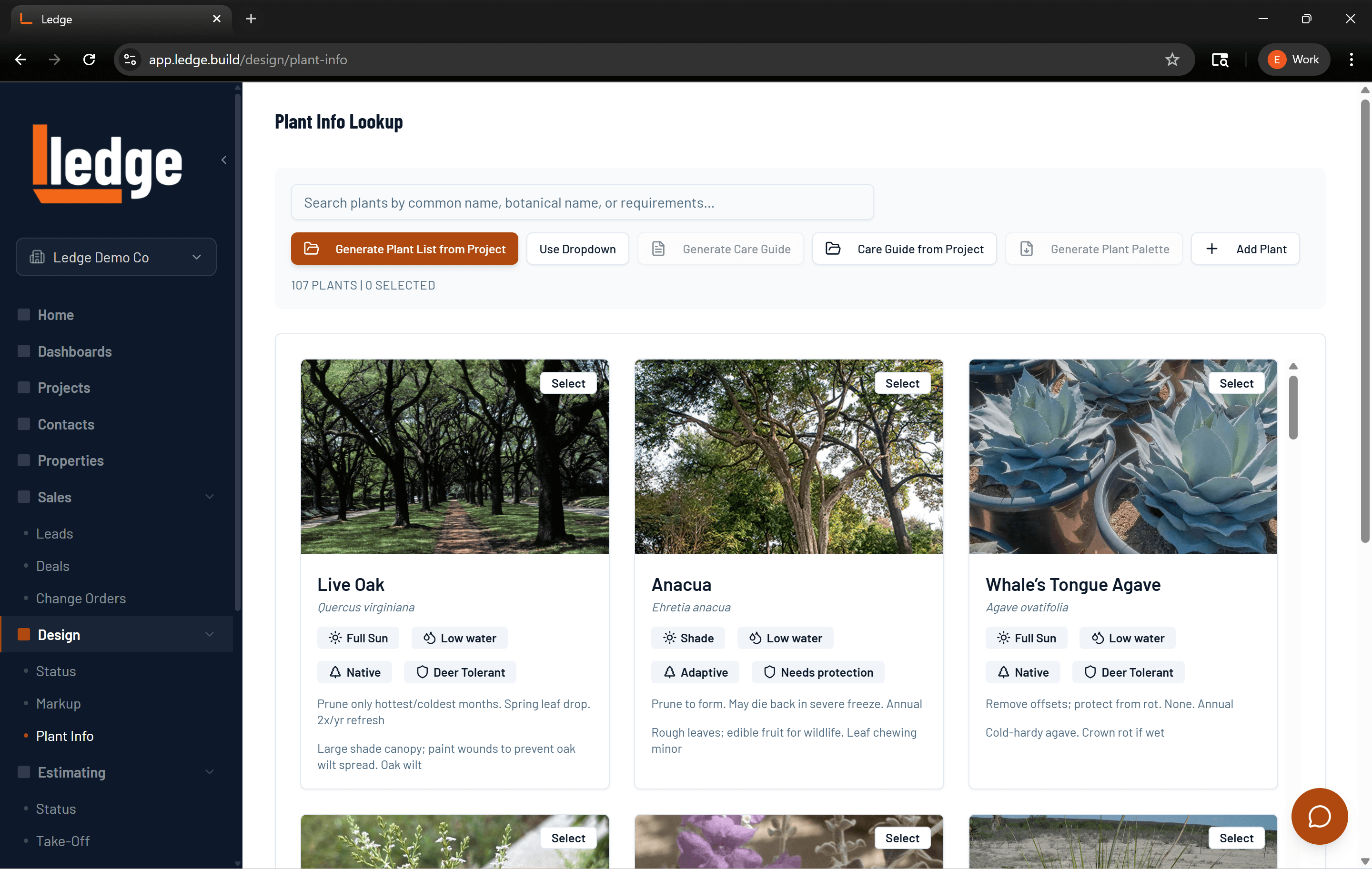Click Generate Plant List from Project
This screenshot has width=1372, height=869.
pos(404,248)
